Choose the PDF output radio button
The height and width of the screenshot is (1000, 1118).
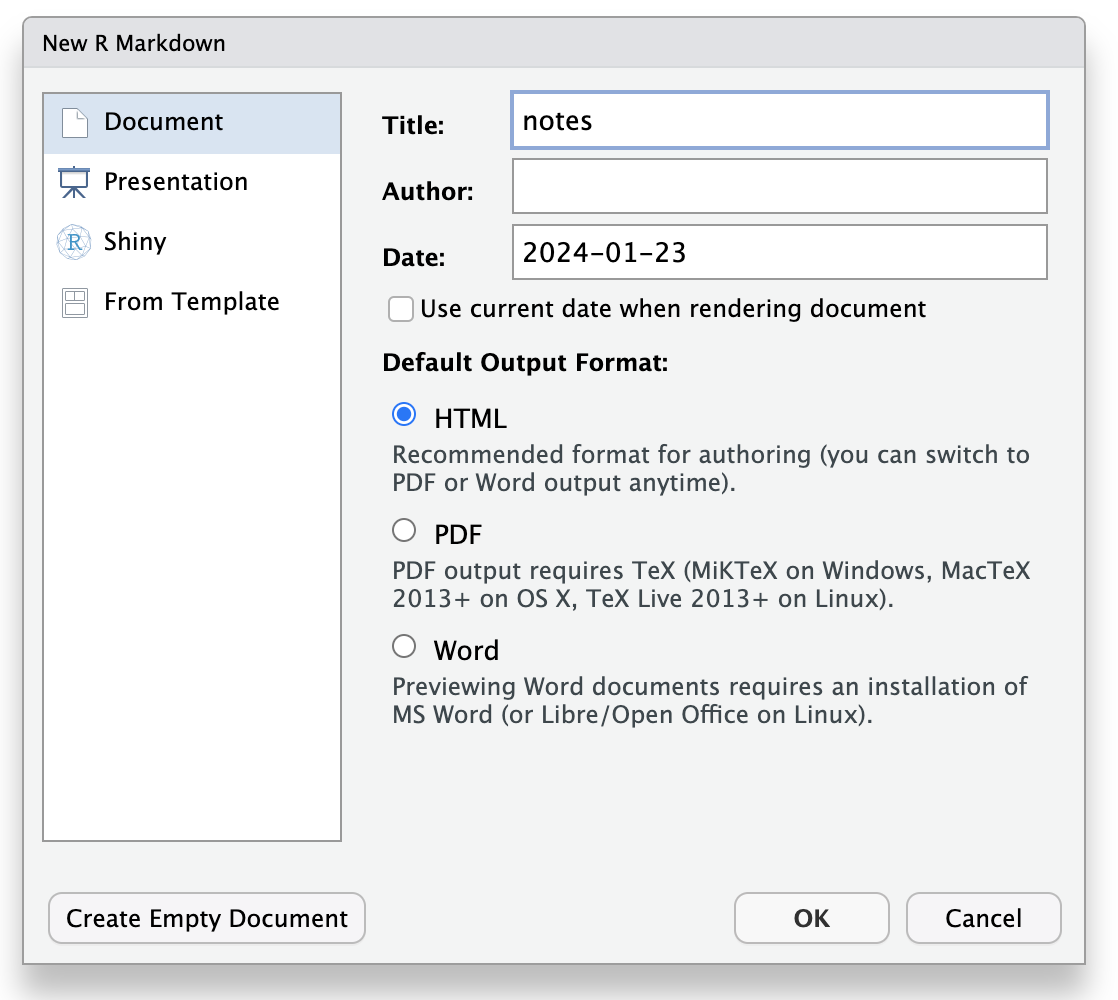pos(404,530)
